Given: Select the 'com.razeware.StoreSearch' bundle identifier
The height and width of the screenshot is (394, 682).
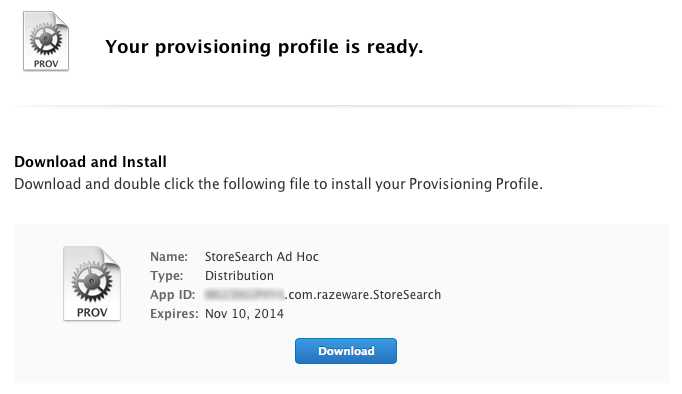Looking at the screenshot, I should pyautogui.click(x=364, y=295).
